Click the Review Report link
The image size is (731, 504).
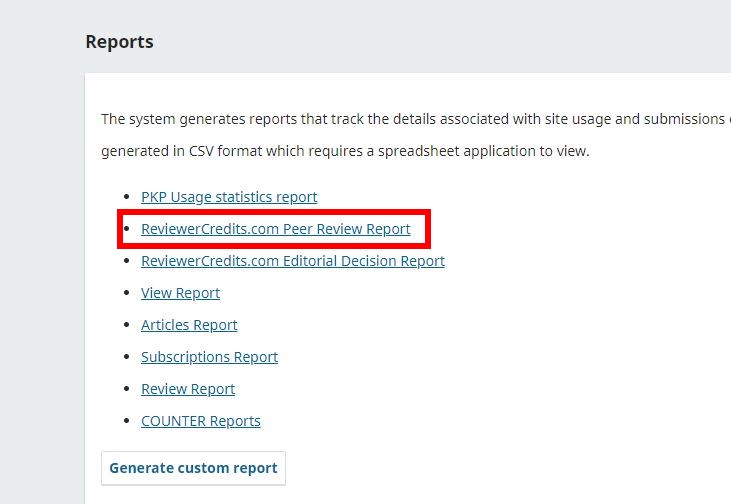click(x=188, y=389)
